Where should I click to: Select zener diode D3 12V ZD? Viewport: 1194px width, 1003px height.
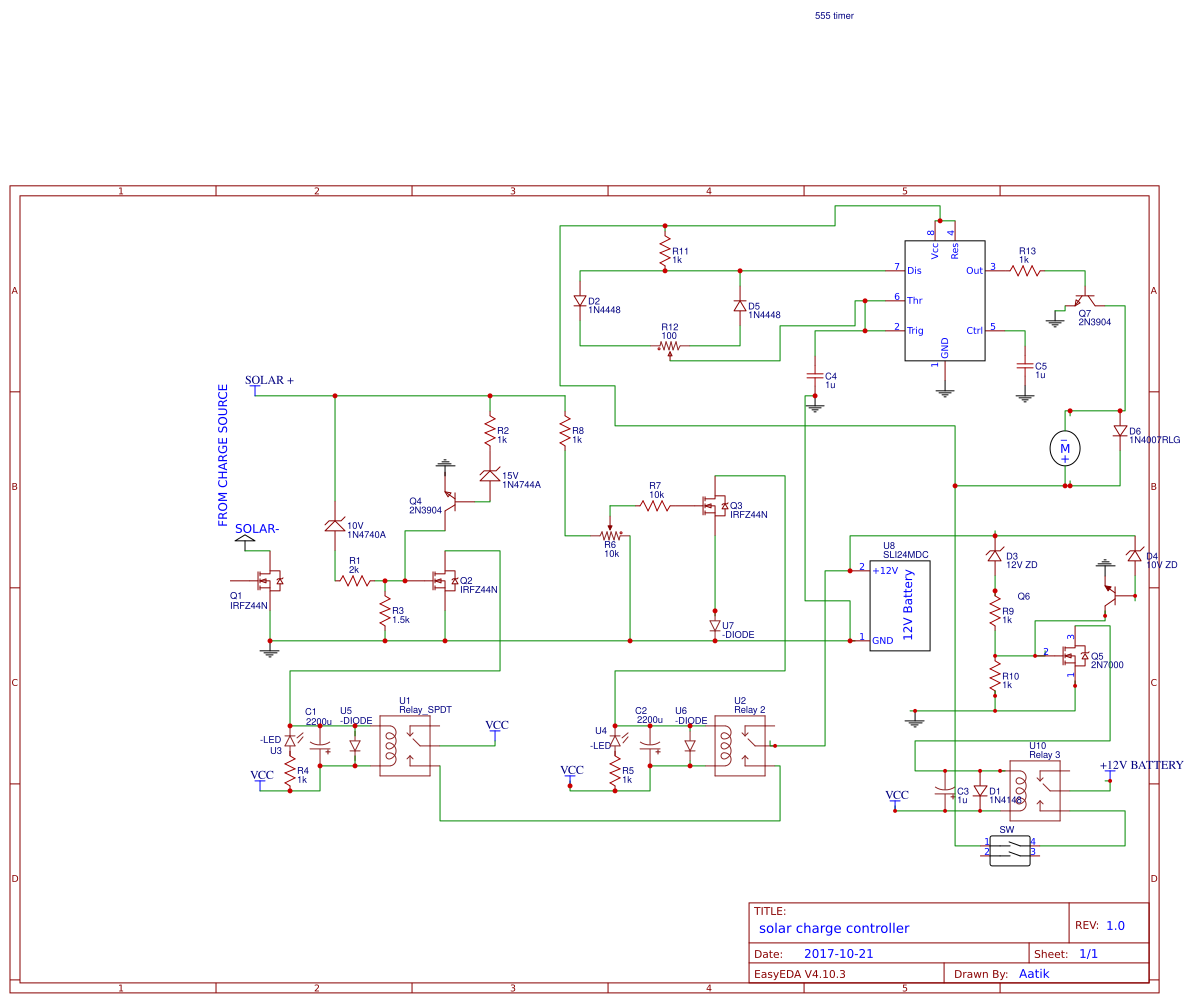pos(993,553)
